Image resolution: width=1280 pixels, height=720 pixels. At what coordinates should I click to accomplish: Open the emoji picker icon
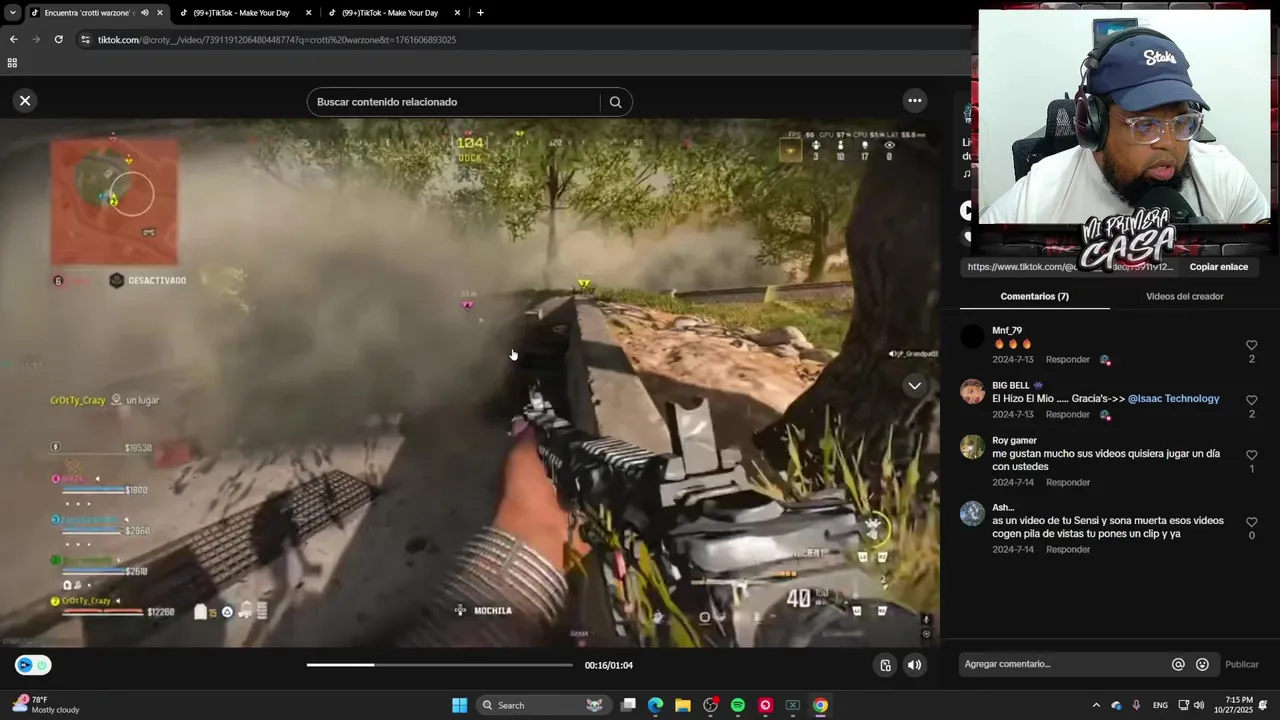[x=1202, y=664]
